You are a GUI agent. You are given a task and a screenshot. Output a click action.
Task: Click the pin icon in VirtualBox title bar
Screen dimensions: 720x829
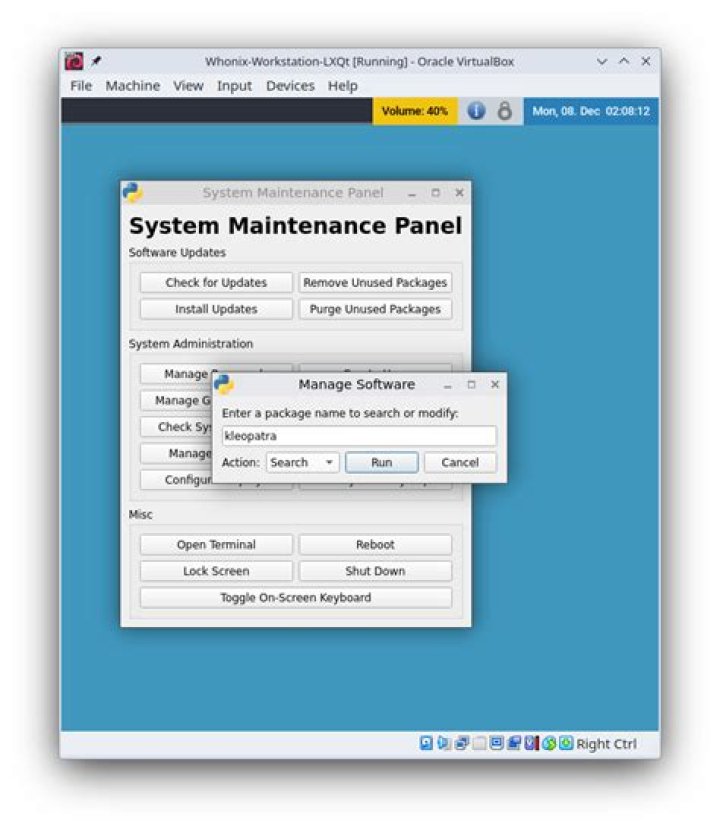pyautogui.click(x=96, y=61)
